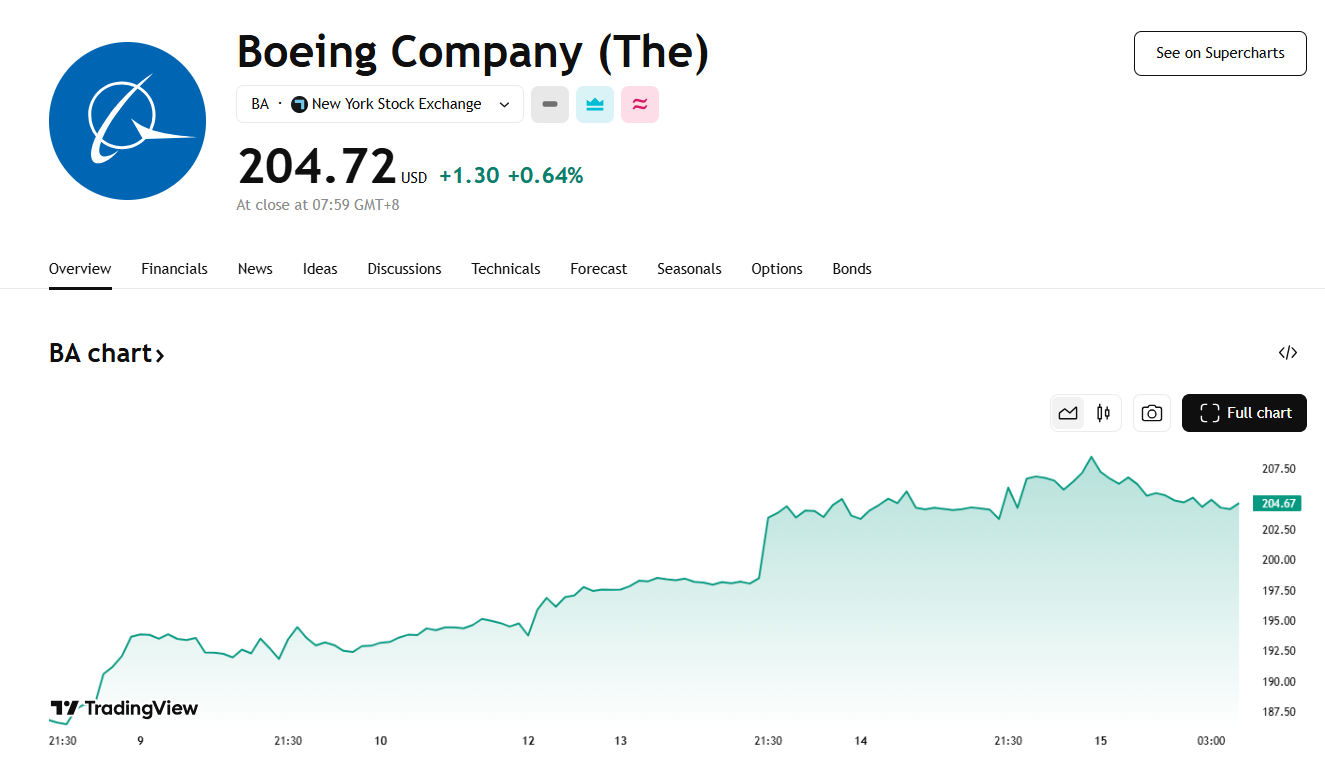Viewport: 1325px width, 771px height.
Task: Select the Forecast tab
Action: point(599,269)
